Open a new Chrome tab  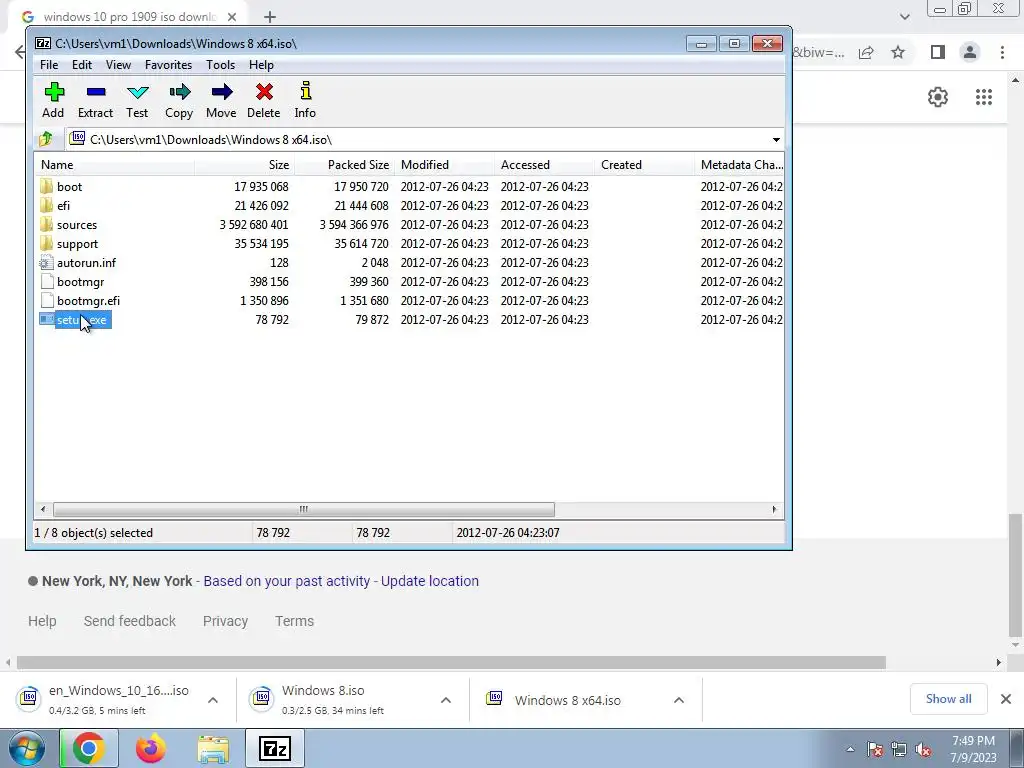pyautogui.click(x=270, y=17)
